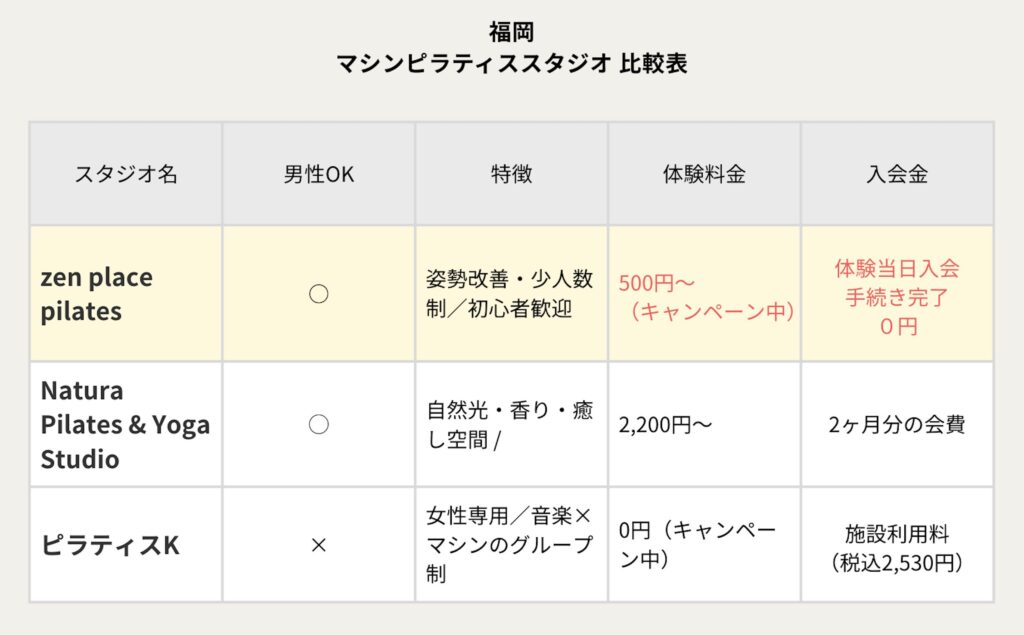Click the 入会金 column header

(897, 174)
